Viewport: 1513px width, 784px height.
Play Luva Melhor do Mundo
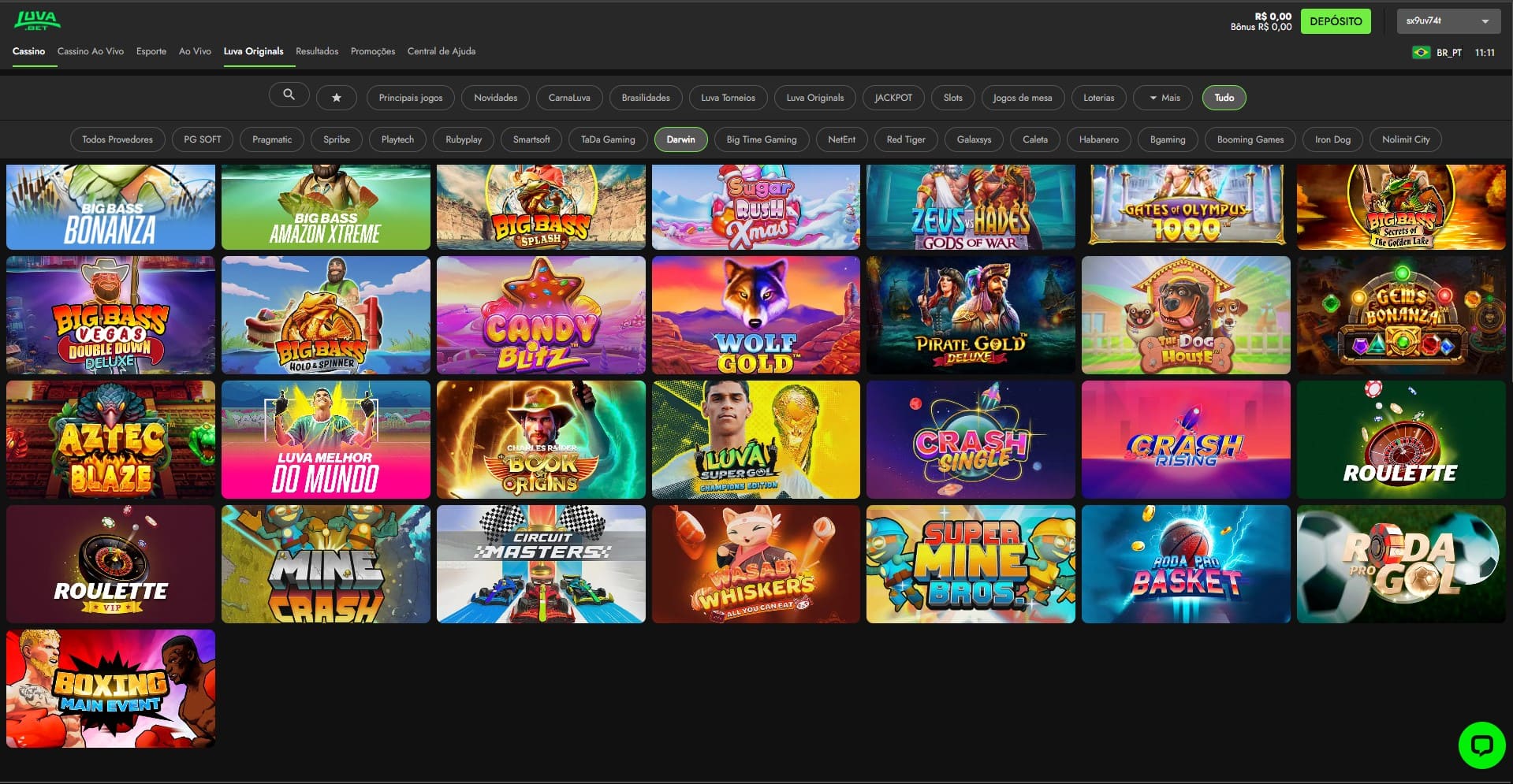coord(326,440)
